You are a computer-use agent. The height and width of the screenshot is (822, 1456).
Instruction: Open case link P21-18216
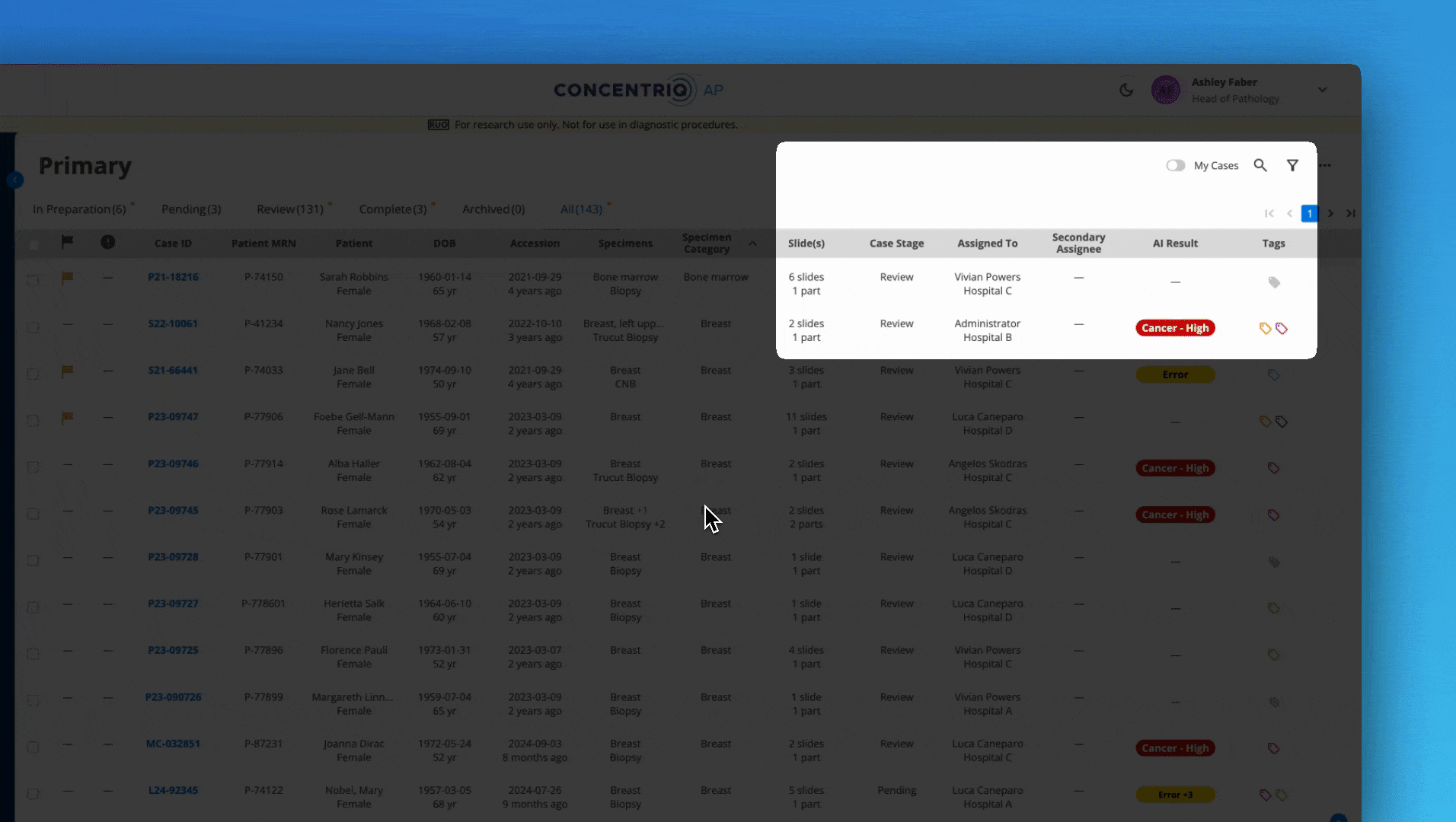pos(173,277)
